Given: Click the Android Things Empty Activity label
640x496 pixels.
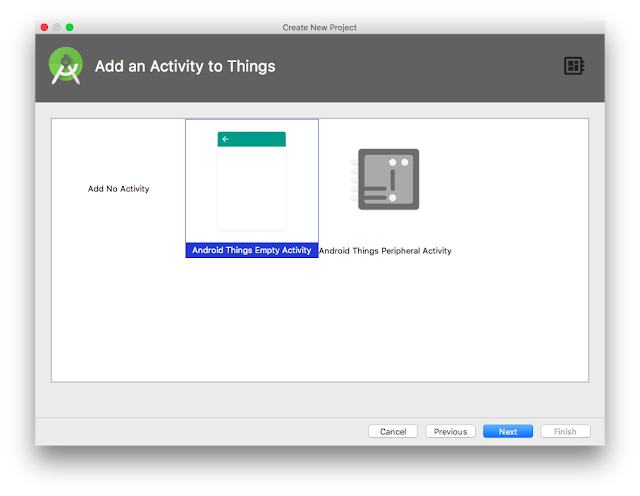Looking at the screenshot, I should pos(252,250).
